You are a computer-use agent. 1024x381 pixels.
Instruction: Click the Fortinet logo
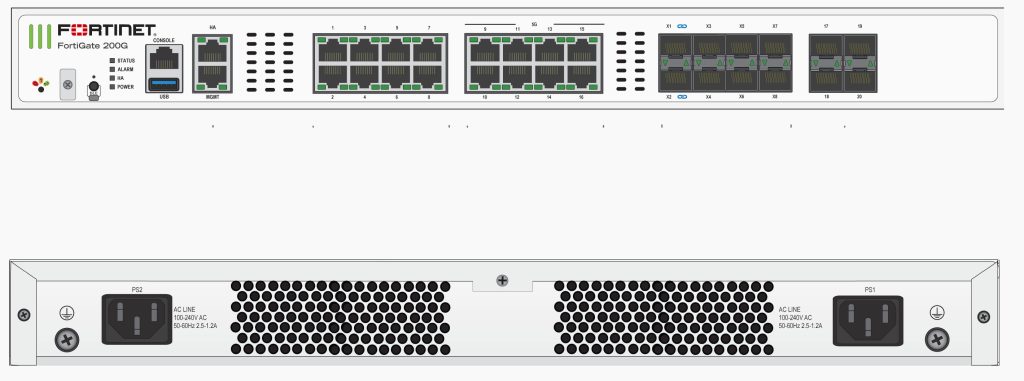coord(107,30)
